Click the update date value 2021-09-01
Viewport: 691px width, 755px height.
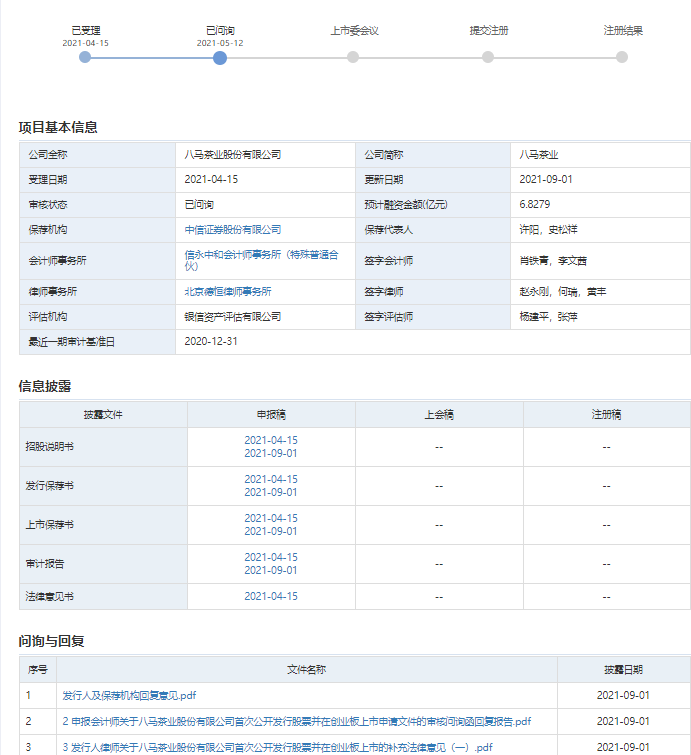click(546, 179)
